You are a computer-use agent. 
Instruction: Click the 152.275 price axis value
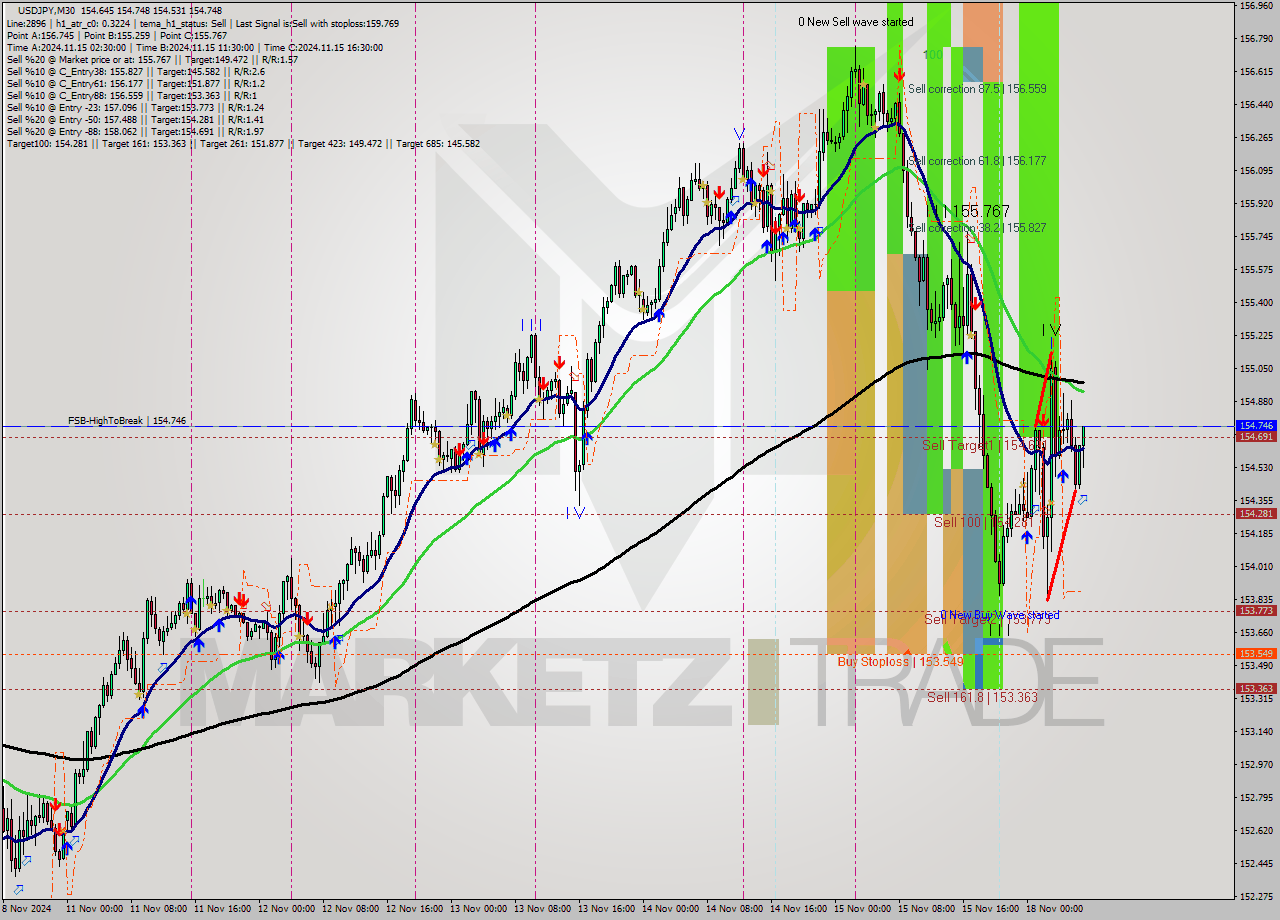pyautogui.click(x=1256, y=896)
